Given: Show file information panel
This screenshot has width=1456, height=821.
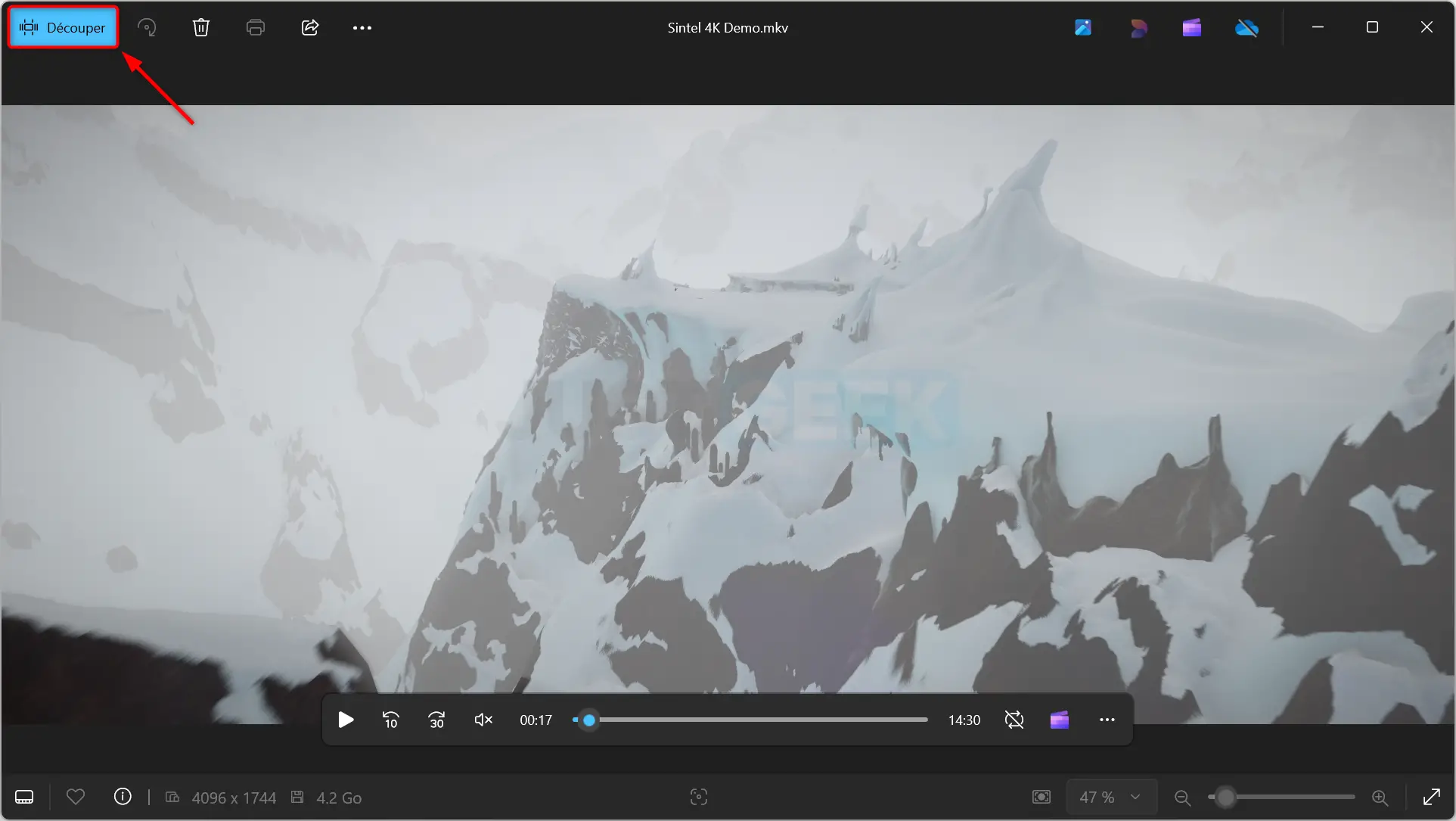Looking at the screenshot, I should click(123, 797).
